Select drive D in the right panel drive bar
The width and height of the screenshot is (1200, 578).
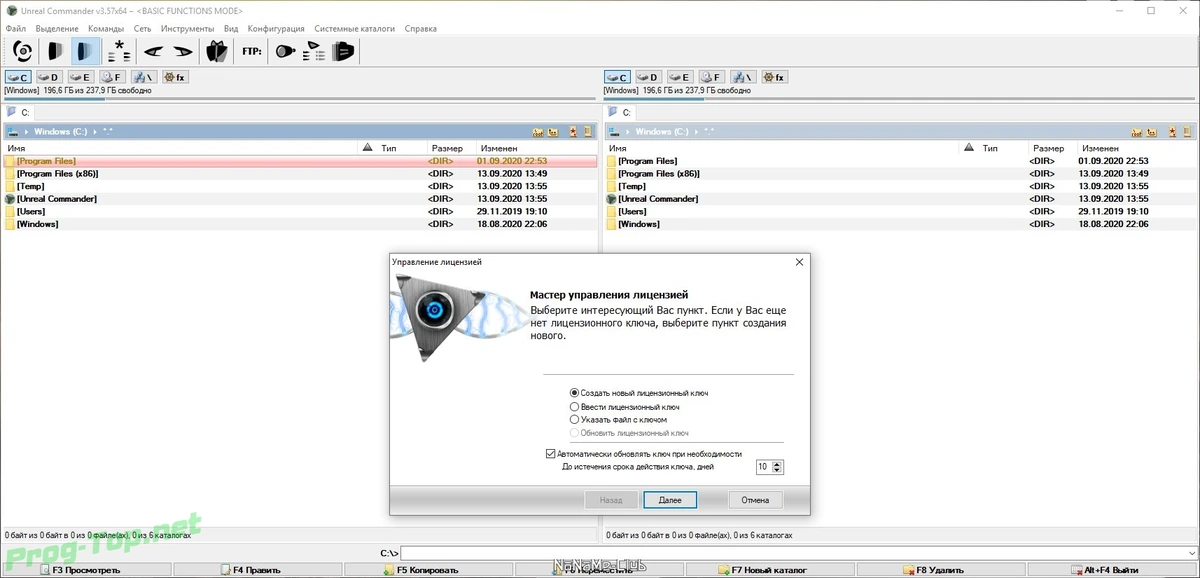point(649,77)
